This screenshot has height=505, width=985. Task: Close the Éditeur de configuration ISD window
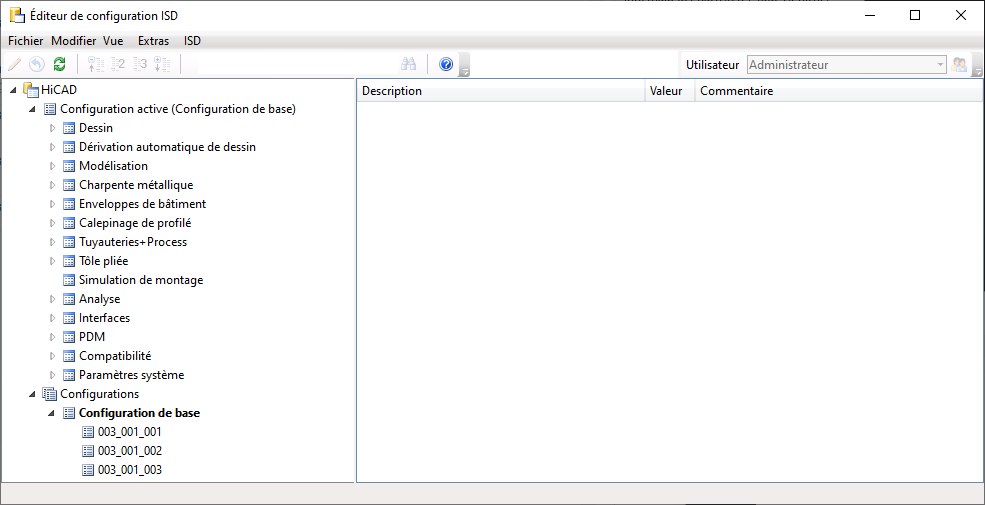tap(961, 15)
